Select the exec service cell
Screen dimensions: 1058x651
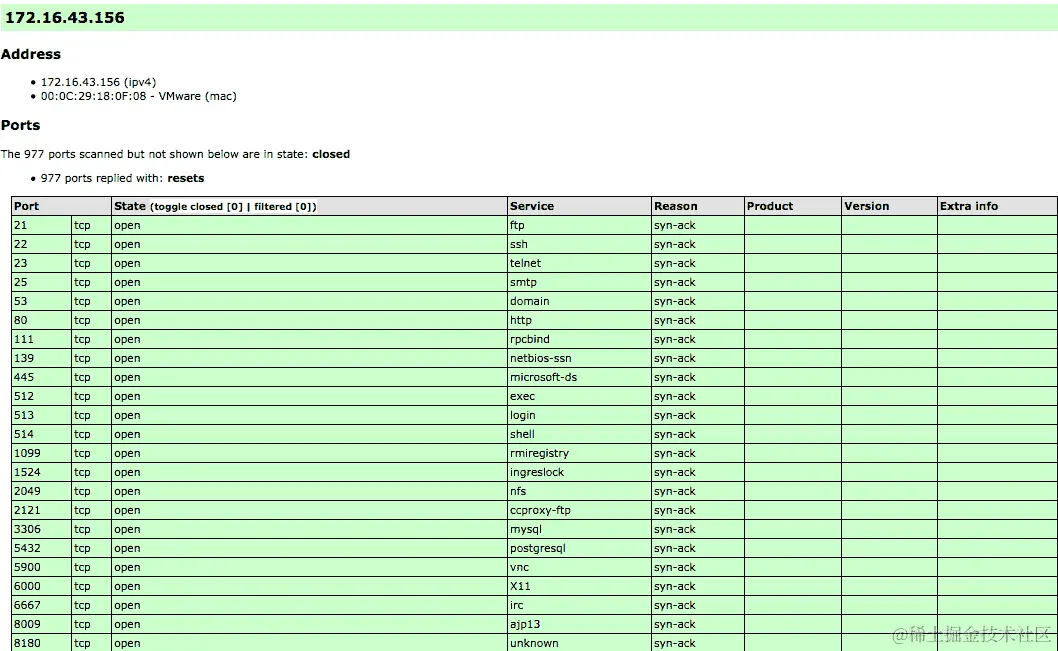point(578,396)
